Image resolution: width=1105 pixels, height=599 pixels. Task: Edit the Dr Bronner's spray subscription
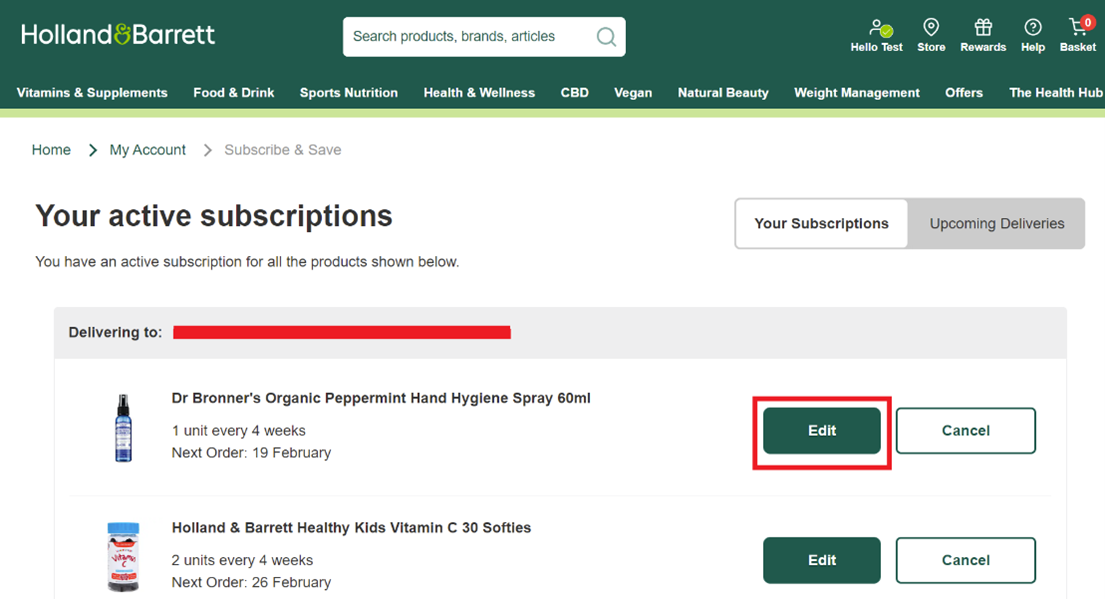coord(821,431)
